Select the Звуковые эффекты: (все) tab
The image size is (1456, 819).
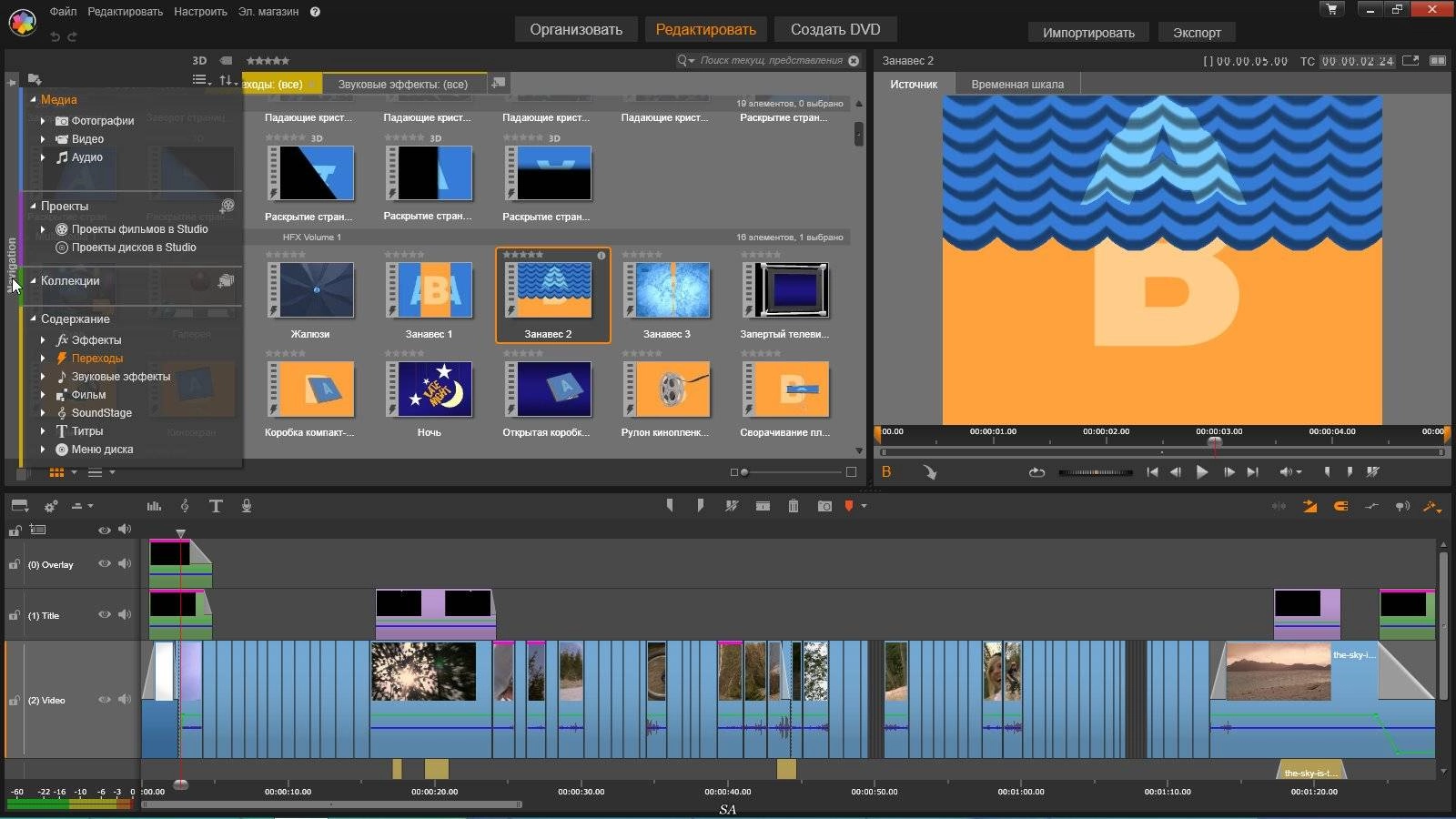click(x=403, y=84)
